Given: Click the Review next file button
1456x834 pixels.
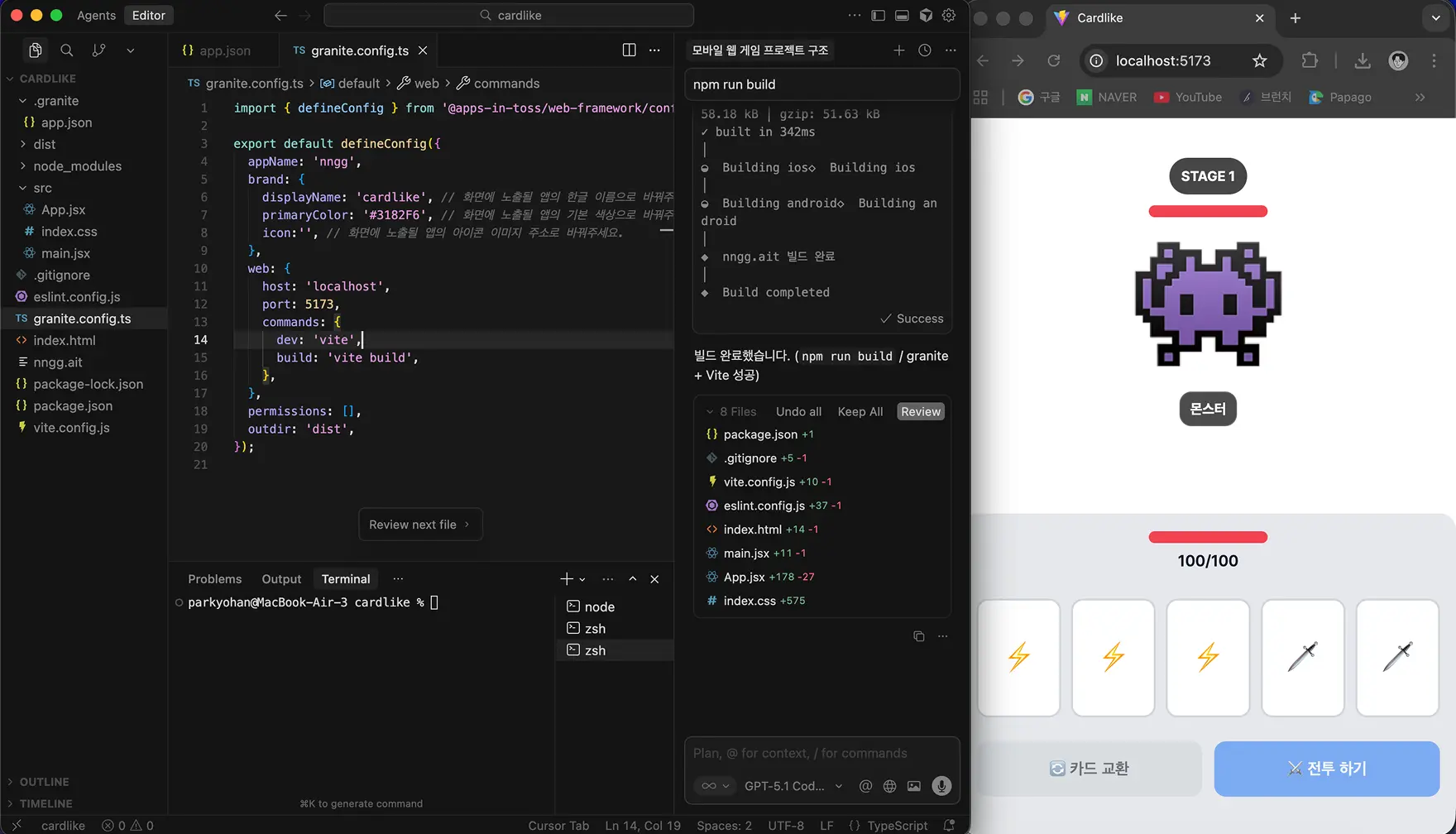Looking at the screenshot, I should [x=420, y=525].
